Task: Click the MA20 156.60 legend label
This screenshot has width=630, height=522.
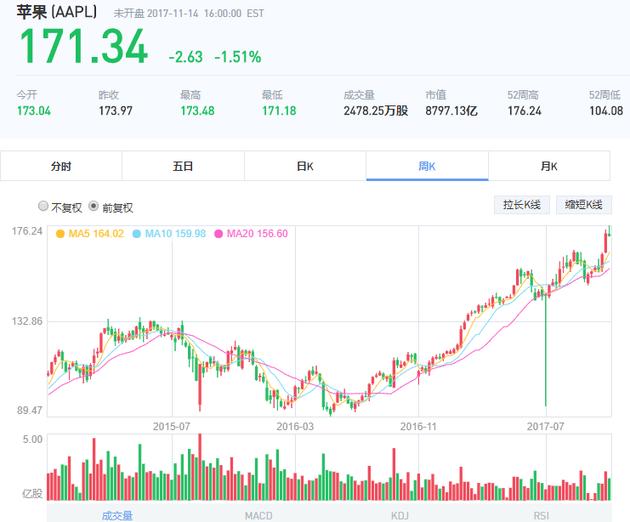Action: tap(257, 233)
